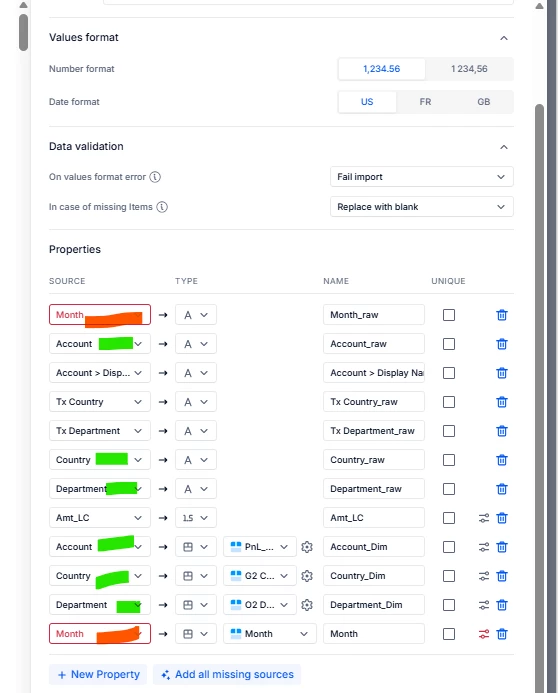
Task: Open the Fail import dropdown
Action: 421,177
